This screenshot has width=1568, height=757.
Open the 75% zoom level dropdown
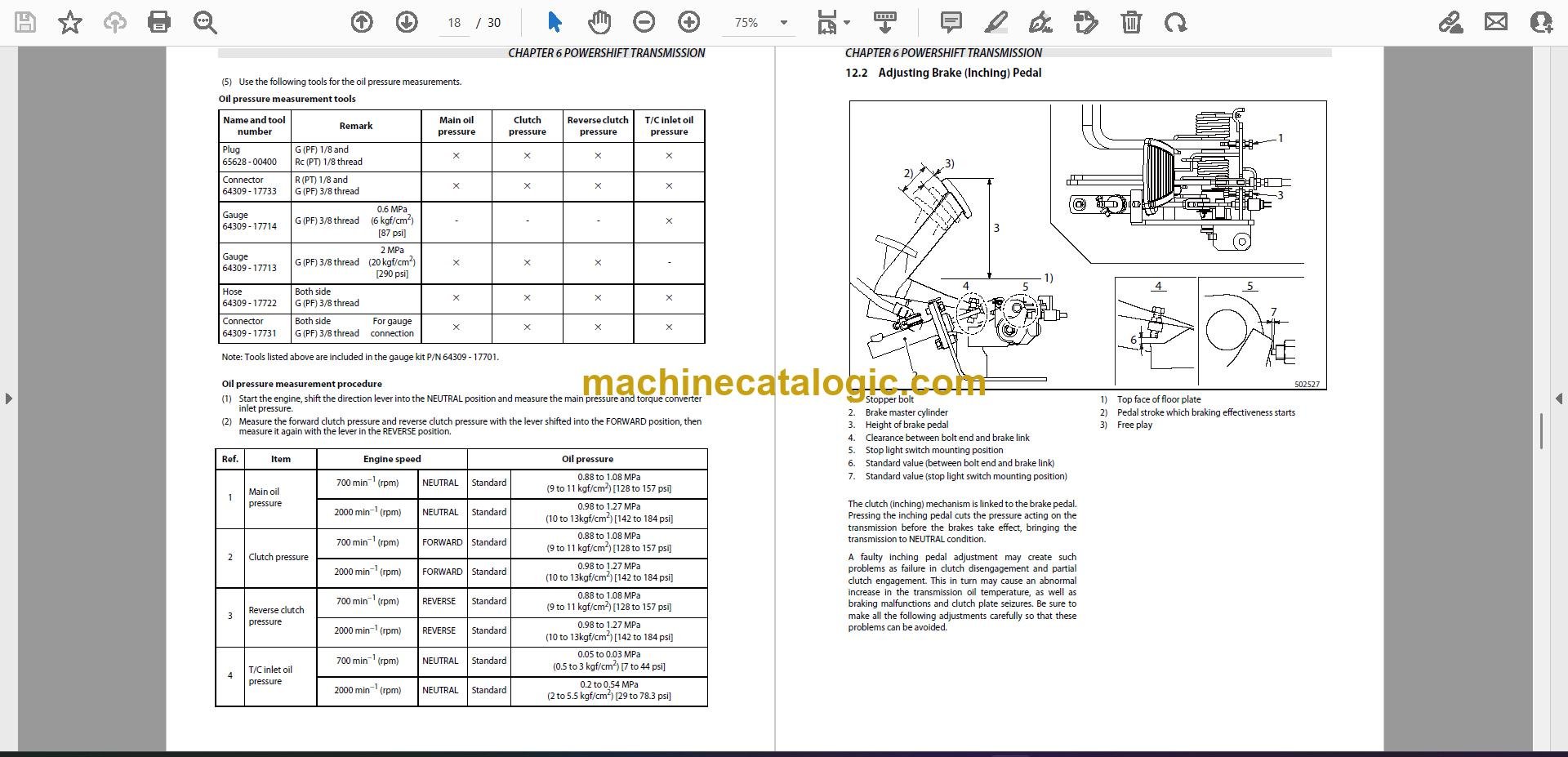(760, 23)
